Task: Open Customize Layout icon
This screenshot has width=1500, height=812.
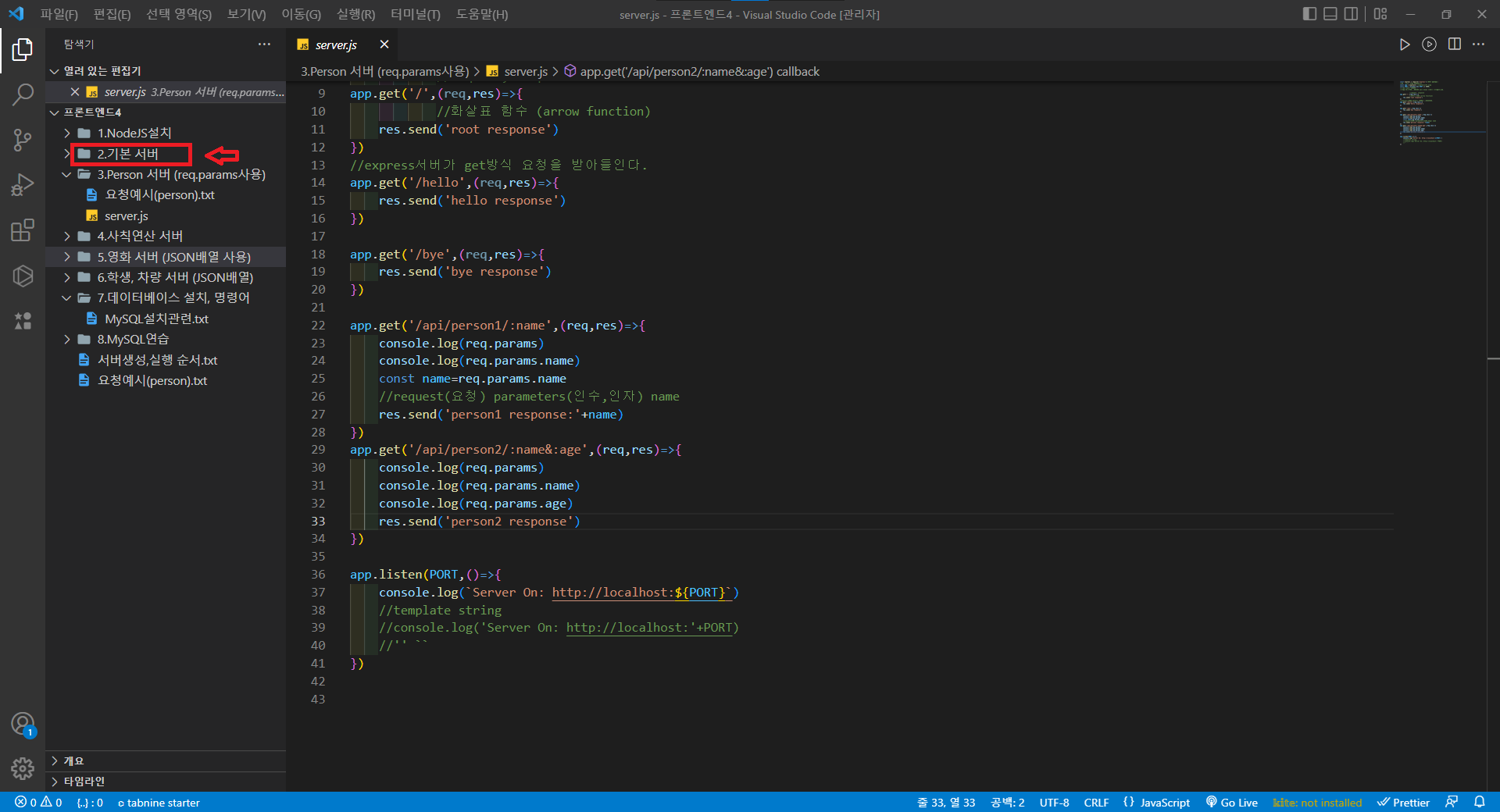Action: (1380, 14)
